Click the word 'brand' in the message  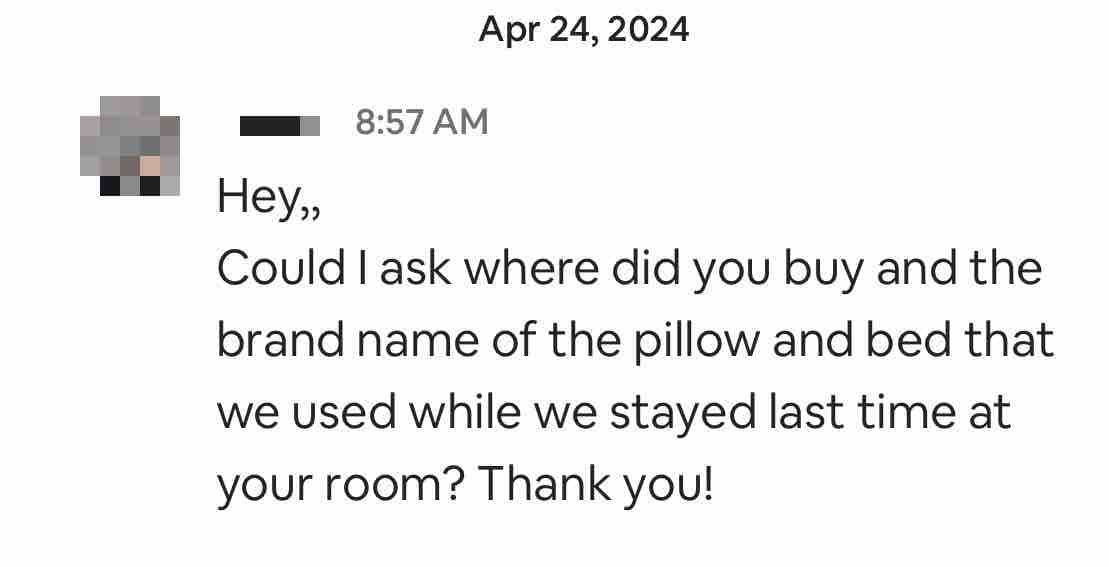280,340
